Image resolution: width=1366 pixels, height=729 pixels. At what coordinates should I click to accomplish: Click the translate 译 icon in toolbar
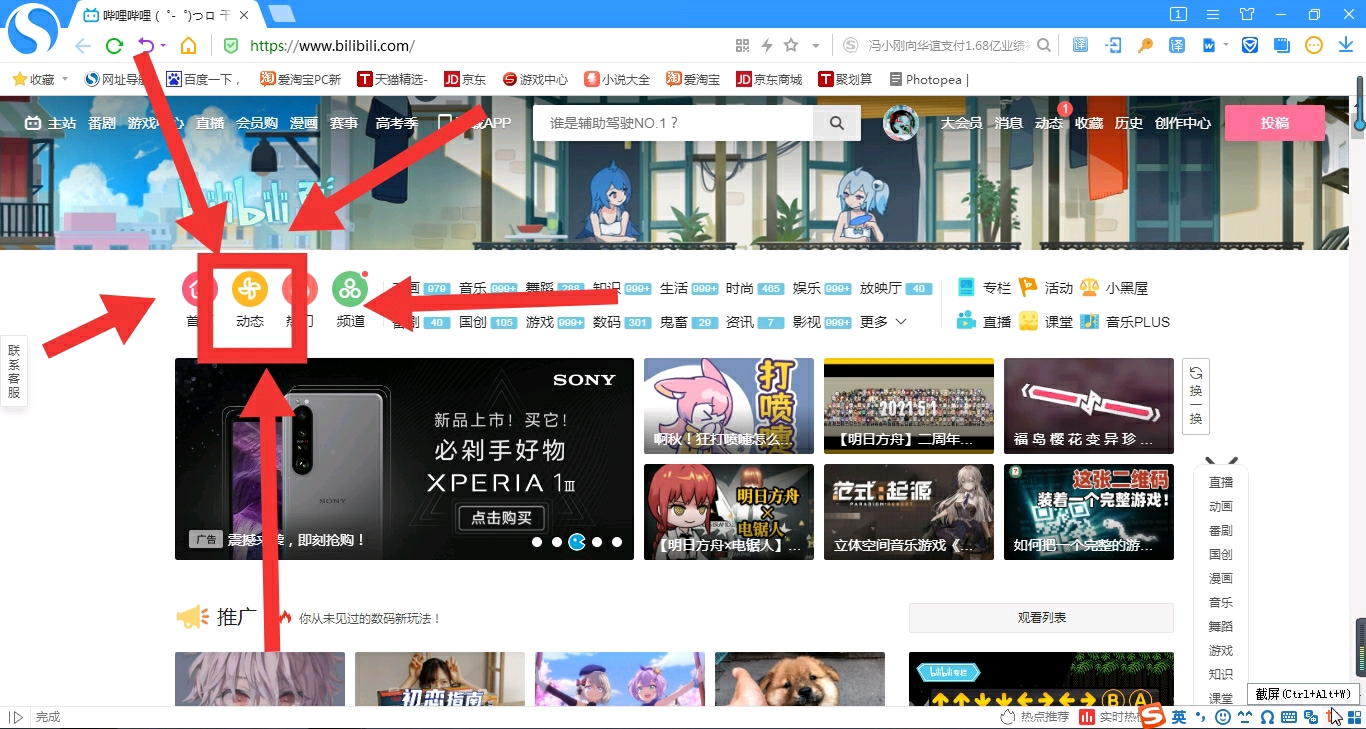coord(1178,46)
